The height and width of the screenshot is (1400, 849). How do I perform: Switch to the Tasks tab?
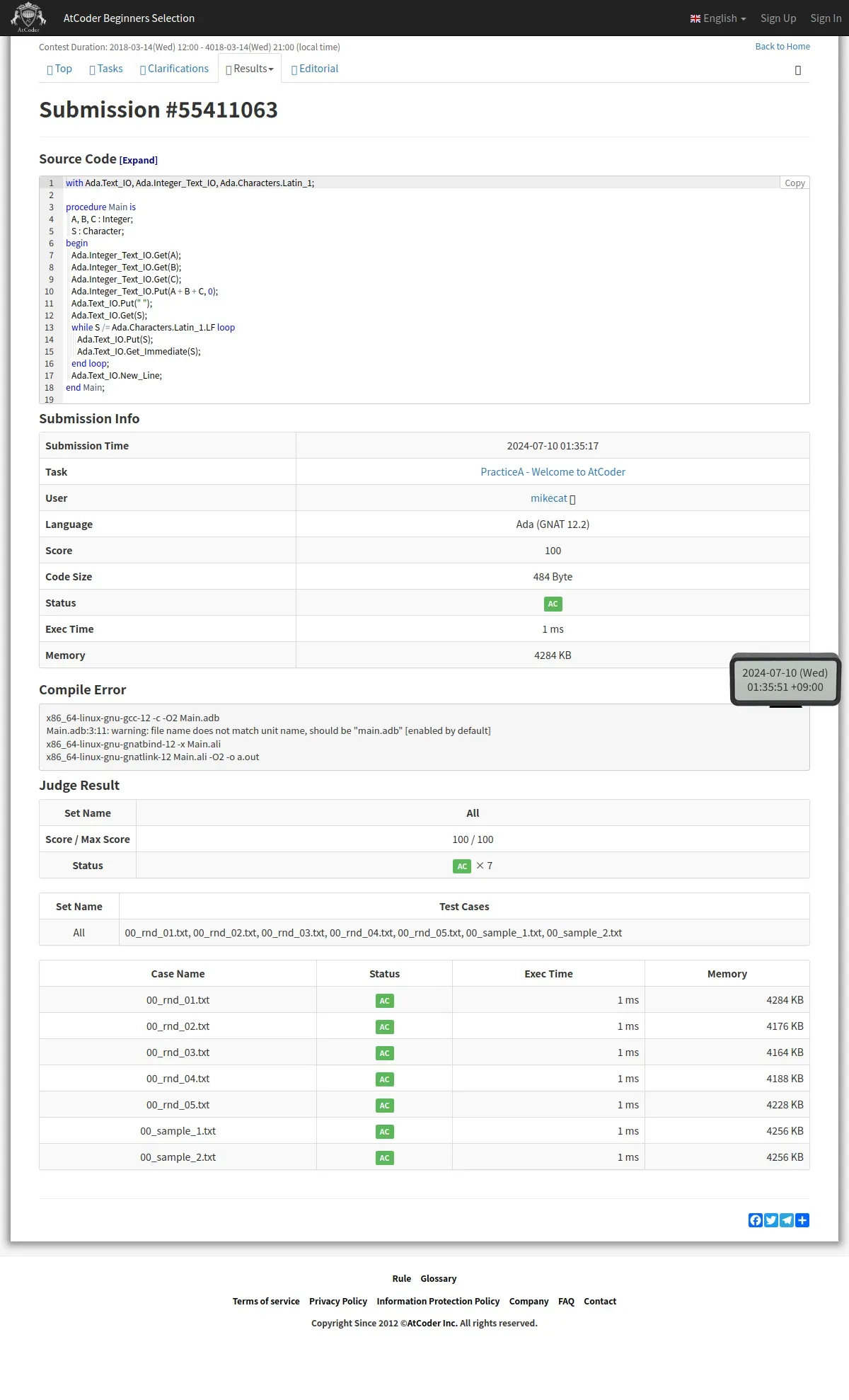click(106, 69)
